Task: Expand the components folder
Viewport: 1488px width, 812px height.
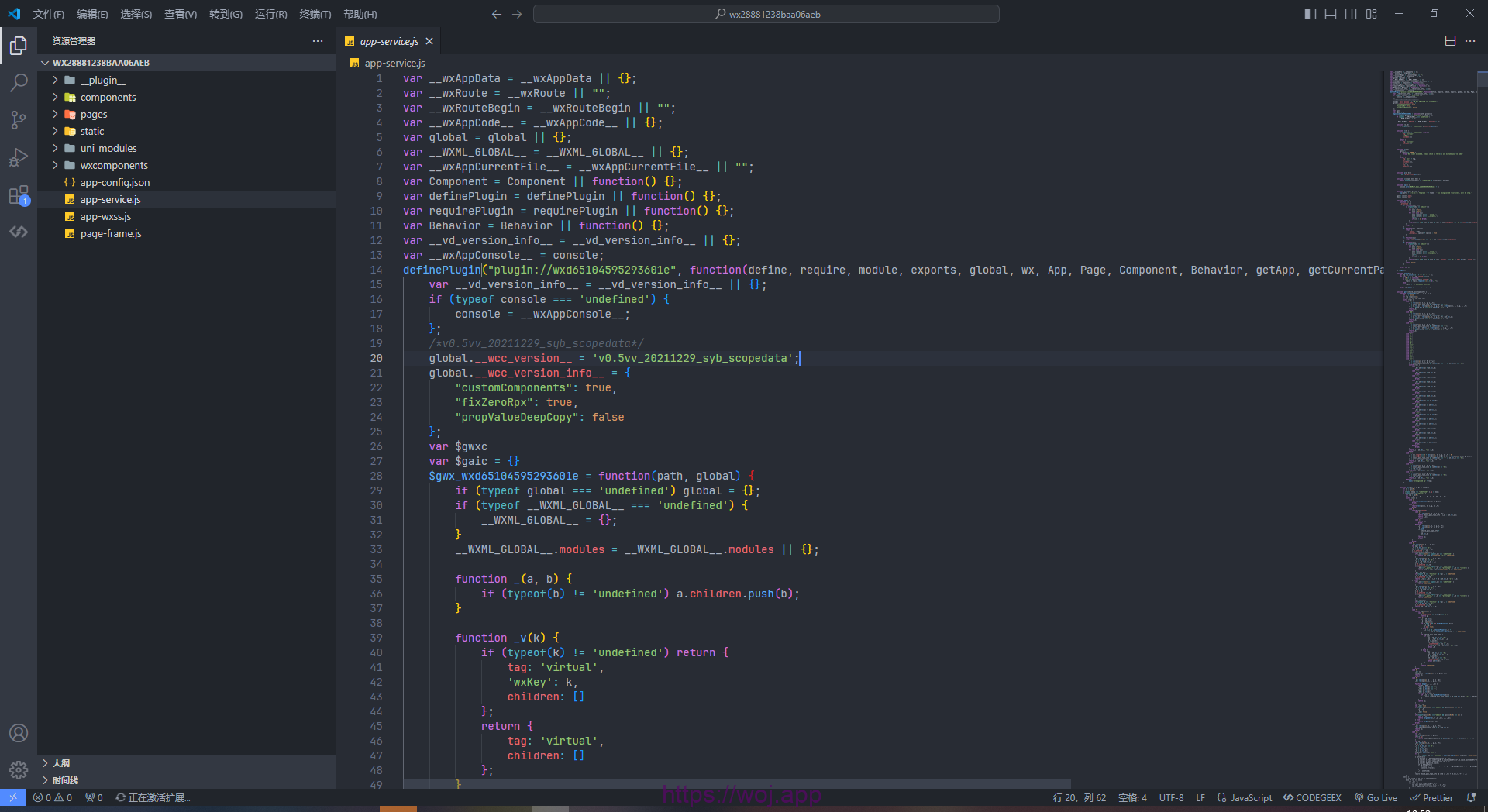Action: point(108,98)
